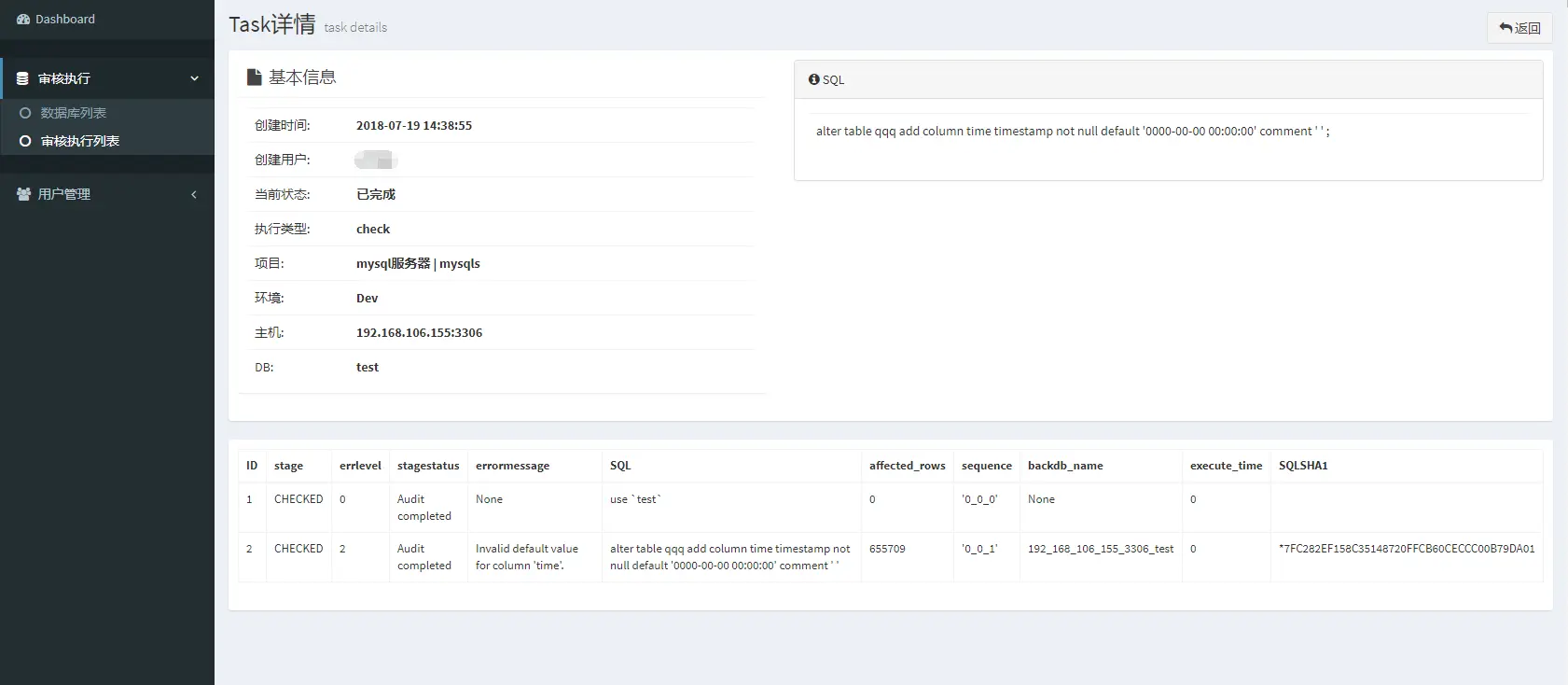The image size is (1568, 685).
Task: Click the backdb_name 192_168_106_155_3306_test cell
Action: pyautogui.click(x=1101, y=549)
